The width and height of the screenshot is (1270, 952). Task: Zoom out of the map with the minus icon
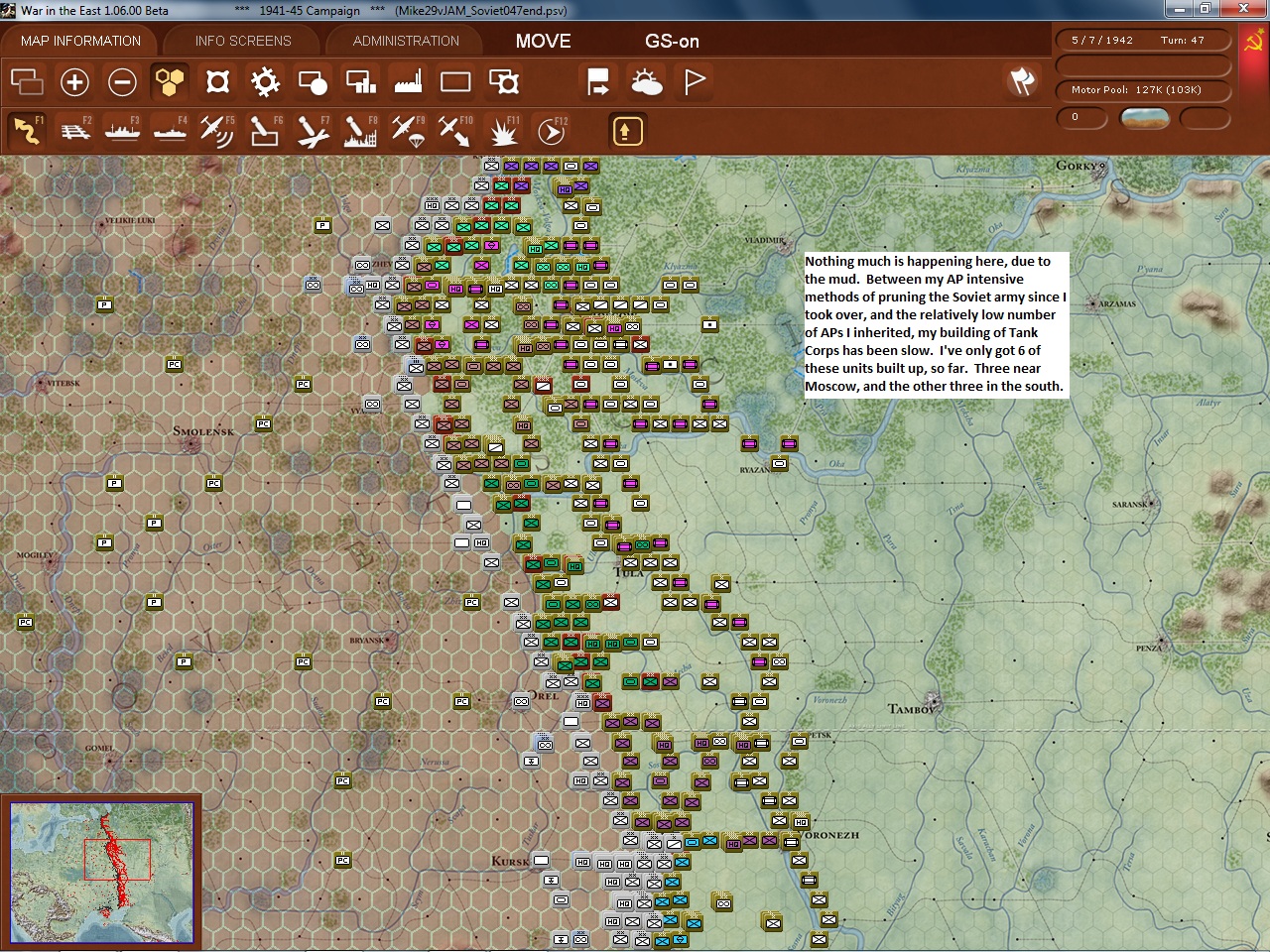click(x=122, y=81)
